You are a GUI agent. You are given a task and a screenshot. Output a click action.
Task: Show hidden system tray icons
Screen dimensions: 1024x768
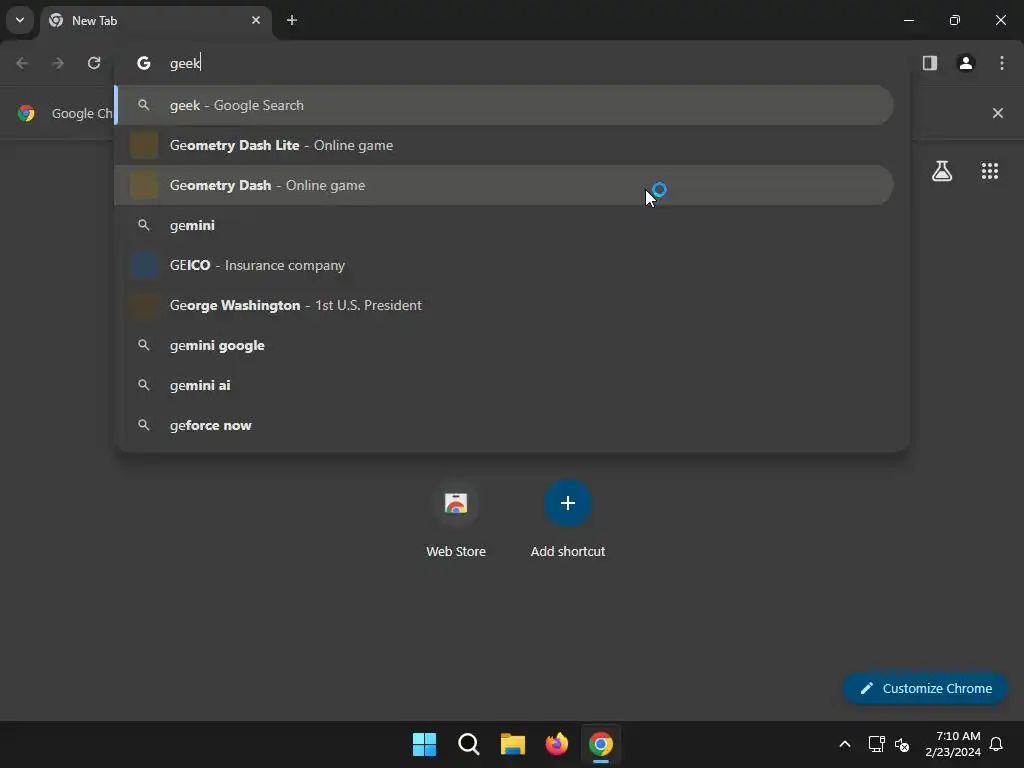[844, 744]
